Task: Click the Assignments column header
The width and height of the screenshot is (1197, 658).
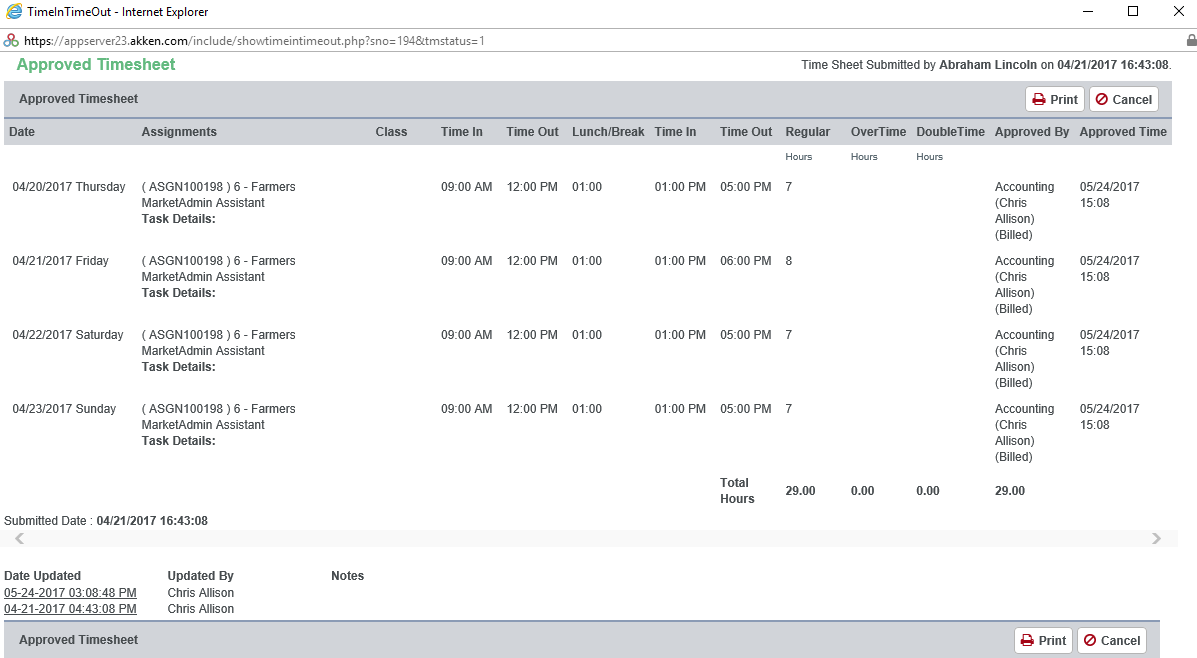Action: (x=179, y=131)
